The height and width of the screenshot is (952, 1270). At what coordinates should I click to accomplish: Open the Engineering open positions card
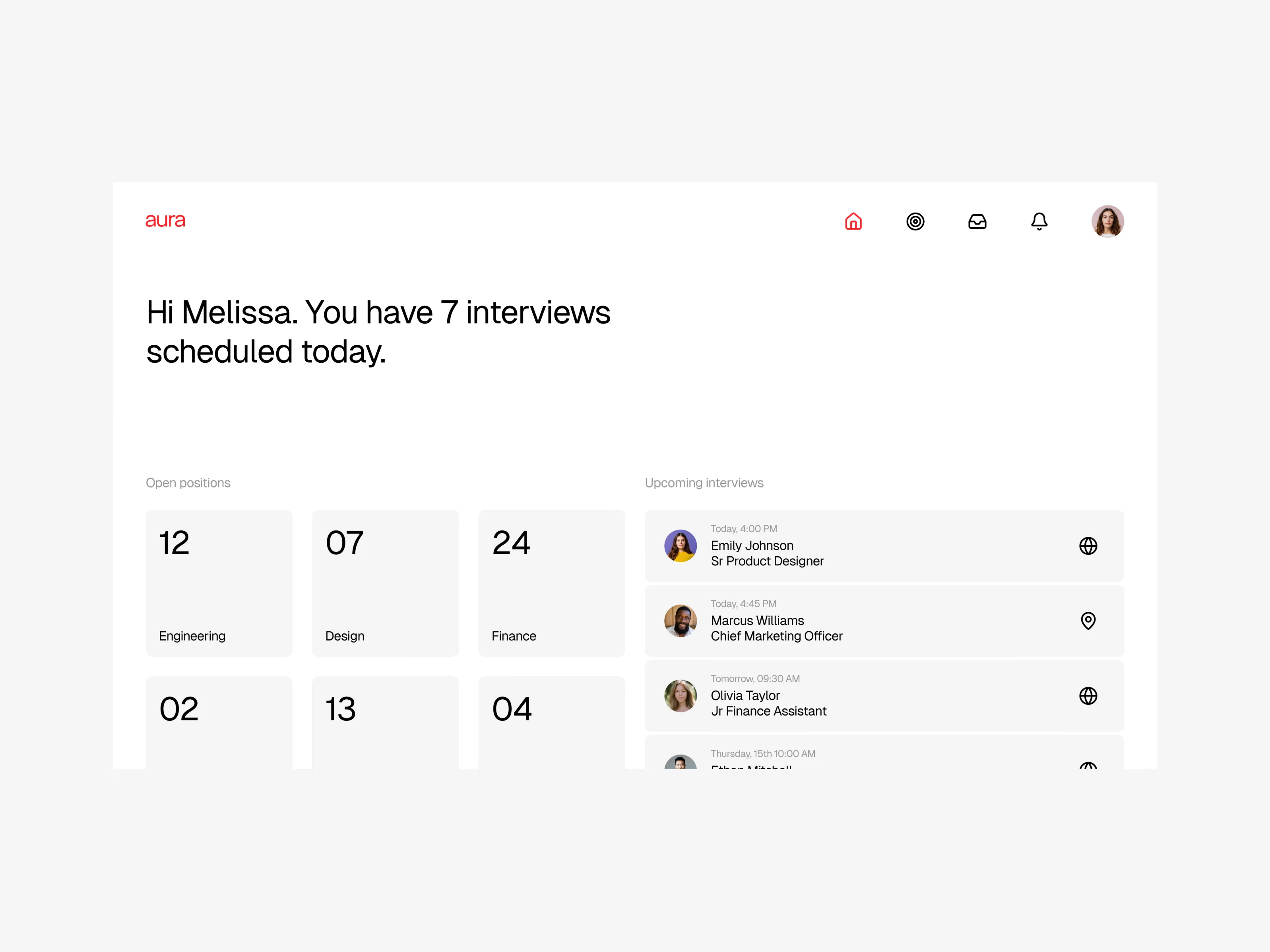(x=219, y=583)
